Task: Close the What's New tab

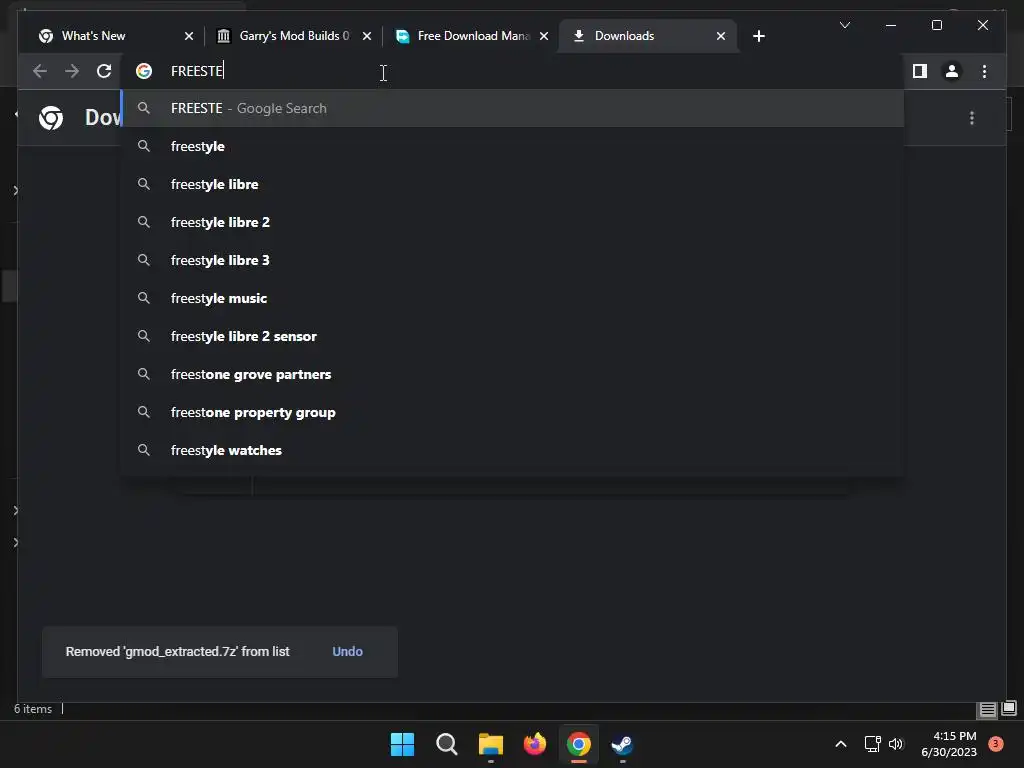Action: [189, 36]
